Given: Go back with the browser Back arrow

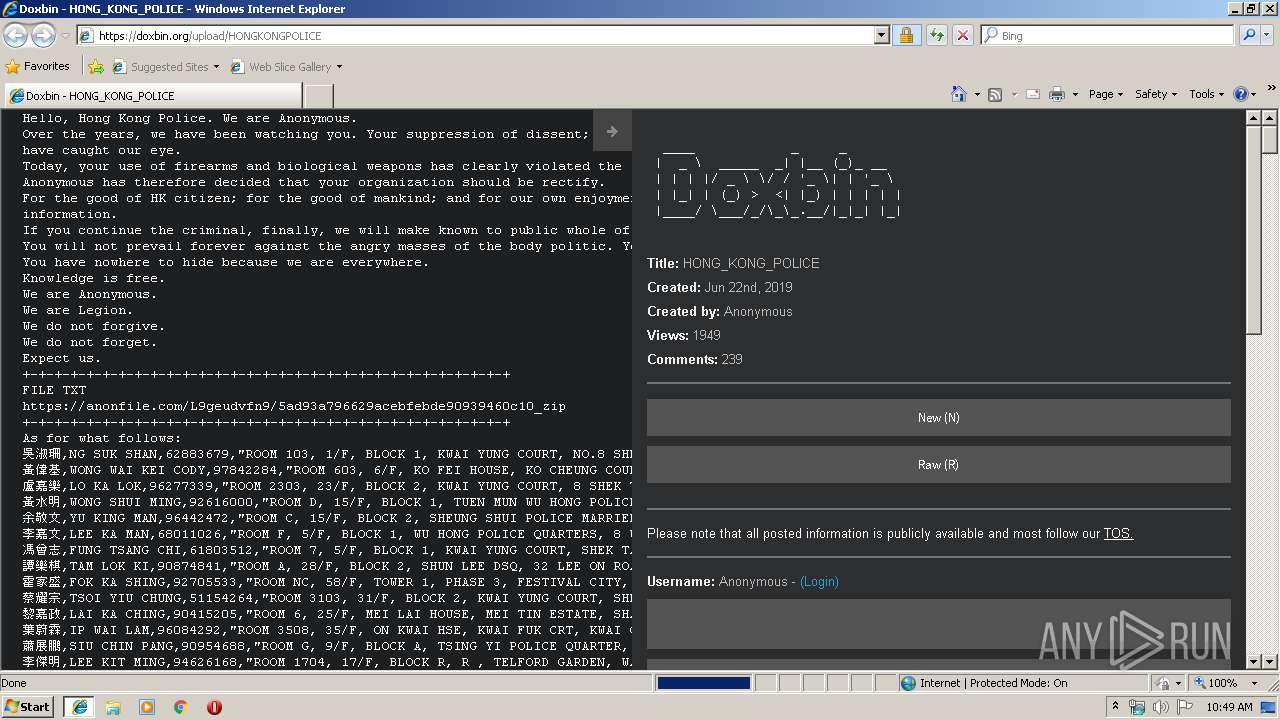Looking at the screenshot, I should [x=16, y=35].
